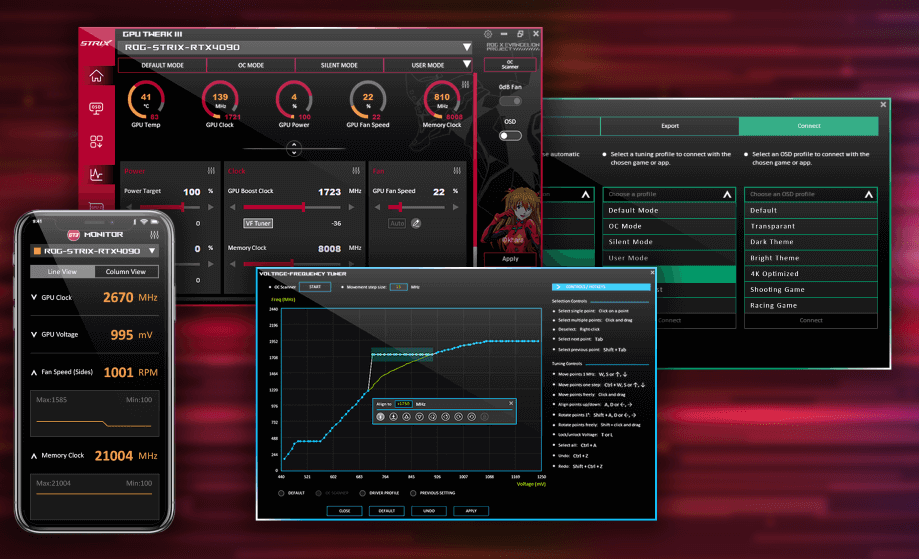Open Power panel settings sliders icon
This screenshot has width=919, height=559.
(x=211, y=171)
